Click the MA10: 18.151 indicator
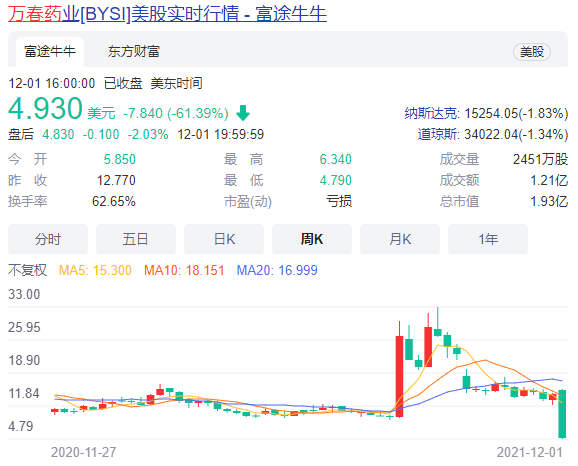Screen dimensions: 578x466 [184, 270]
